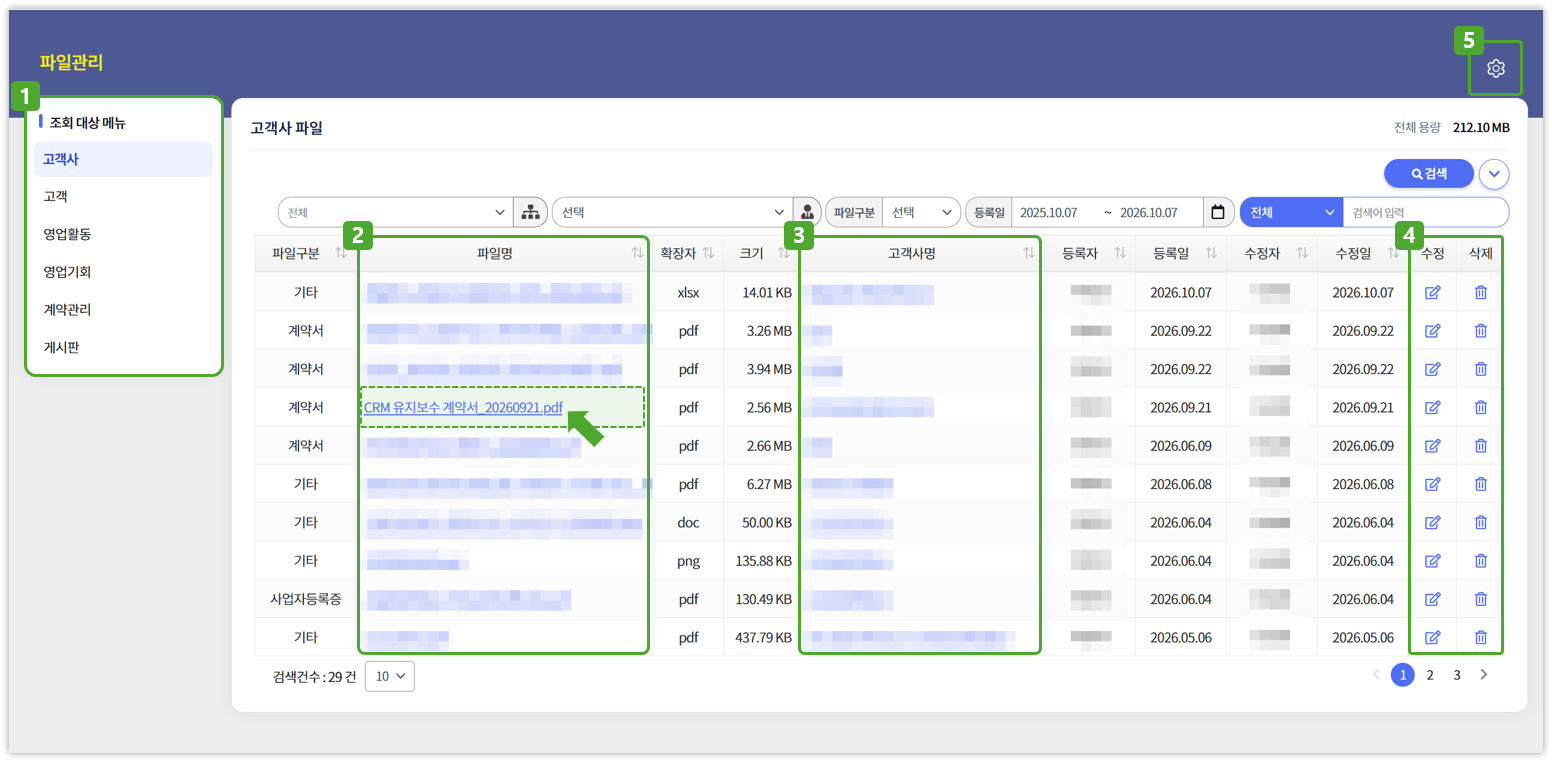1552x762 pixels.
Task: Delete the 135.88 KB png row
Action: tap(1481, 561)
